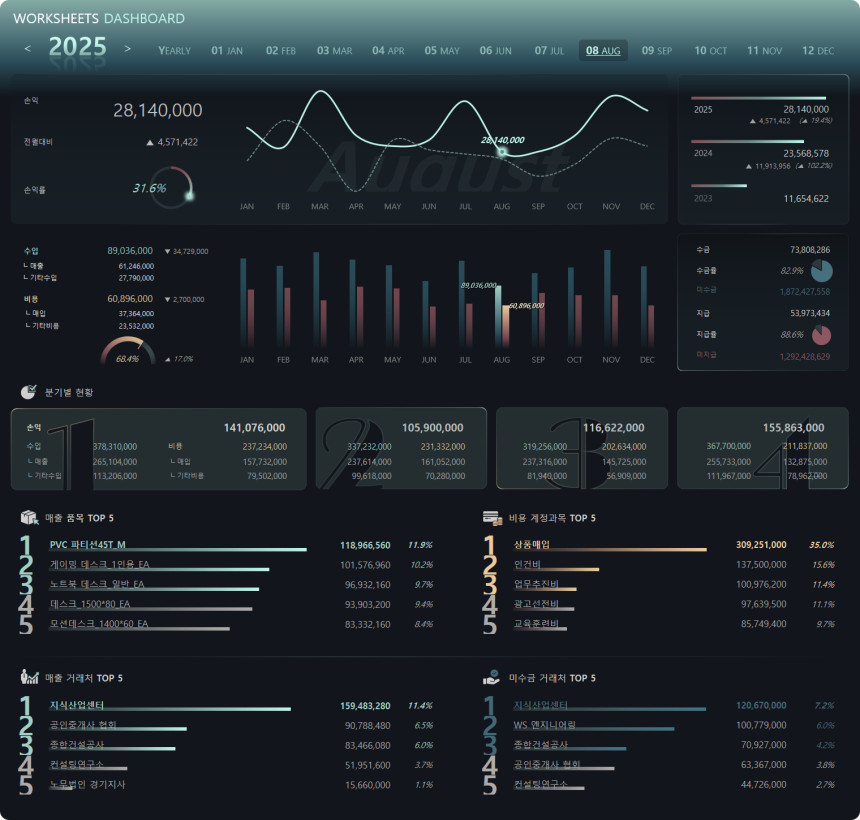Click the 상품매입 expense bar
Viewport: 860px width, 820px height.
coord(595,549)
